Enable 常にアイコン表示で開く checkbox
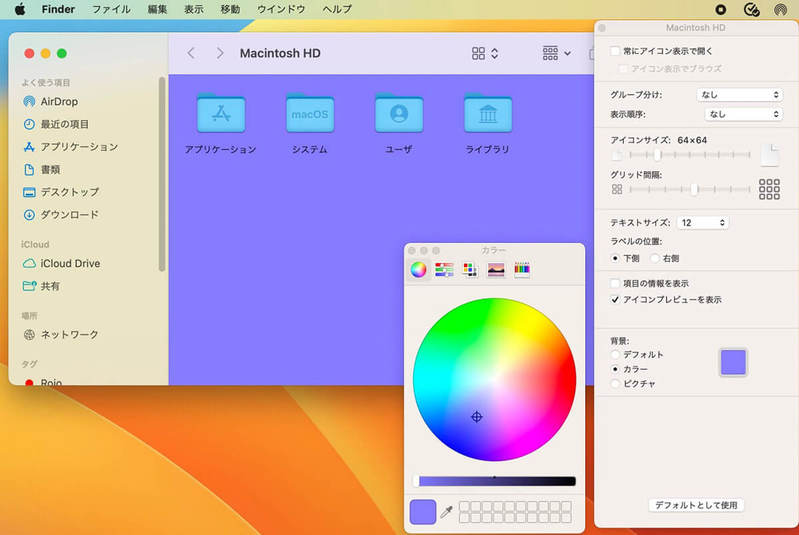This screenshot has height=535, width=799. (x=615, y=51)
